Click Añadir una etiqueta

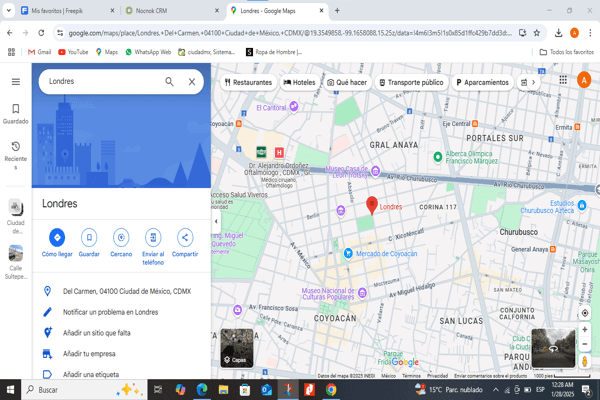121,374
